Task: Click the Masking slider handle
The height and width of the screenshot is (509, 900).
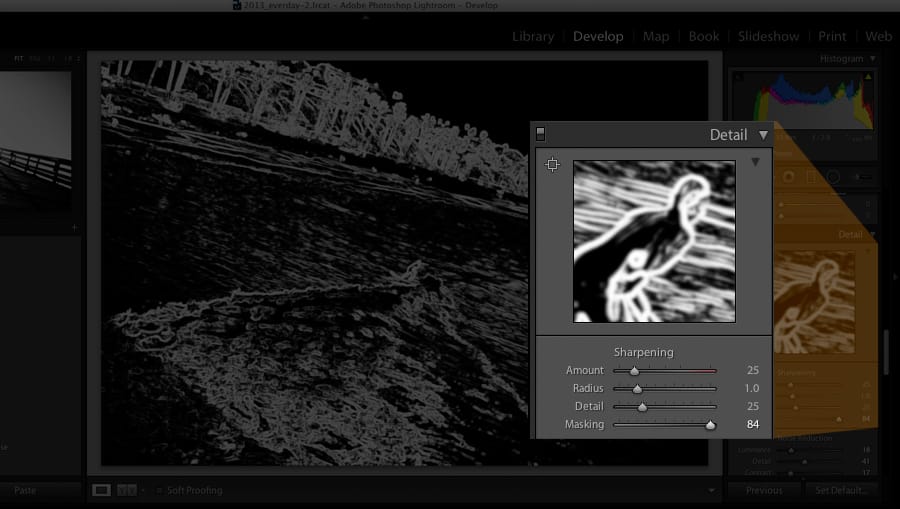Action: (710, 425)
